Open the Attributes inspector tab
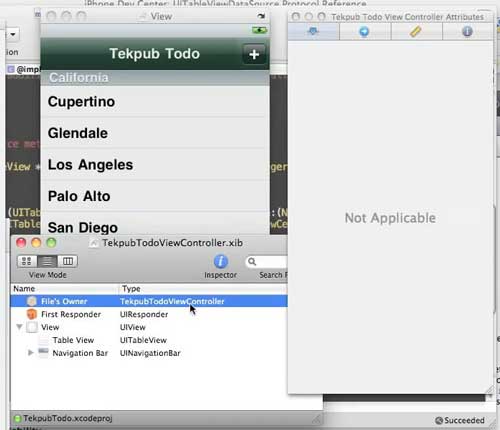The width and height of the screenshot is (500, 430). tap(313, 32)
